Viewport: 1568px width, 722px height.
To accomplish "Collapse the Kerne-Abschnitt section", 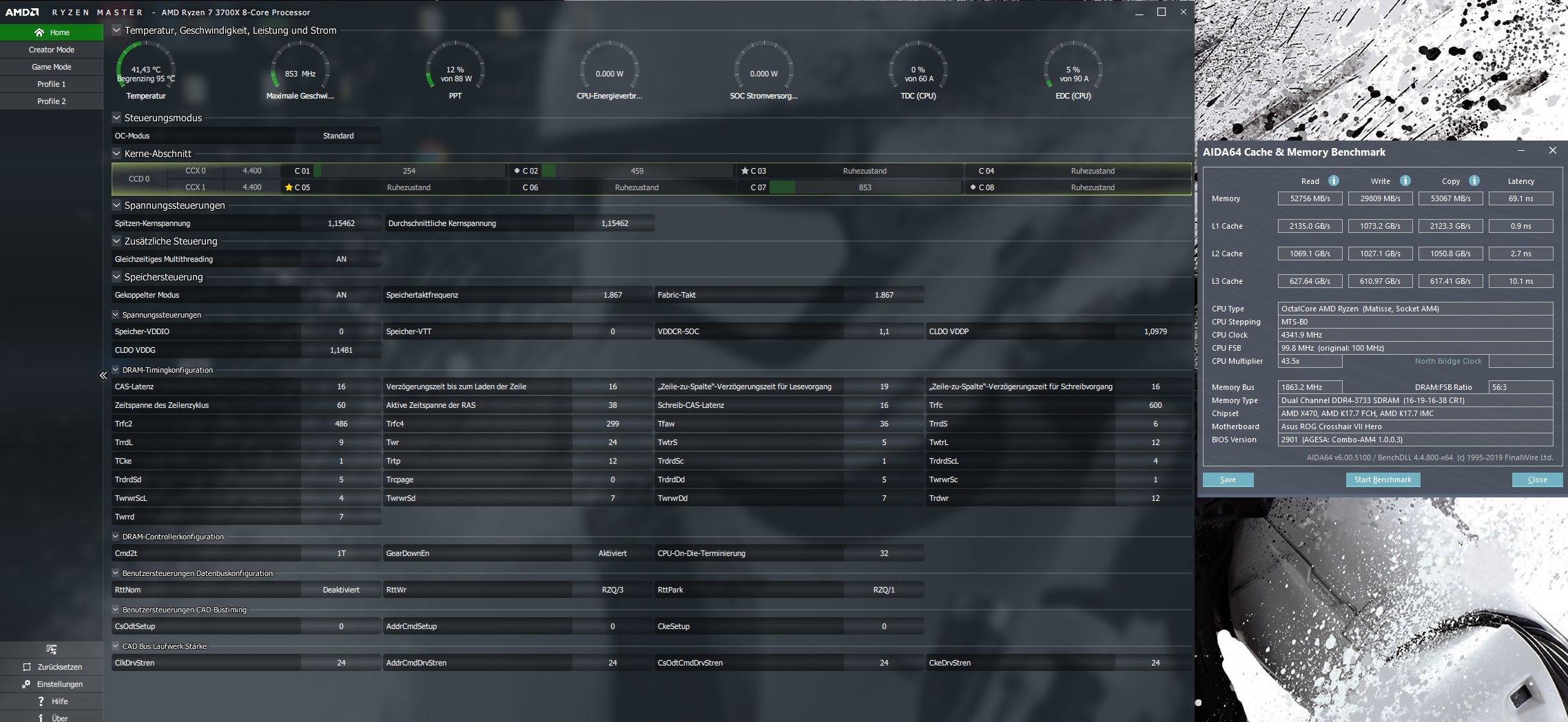I will coord(116,154).
